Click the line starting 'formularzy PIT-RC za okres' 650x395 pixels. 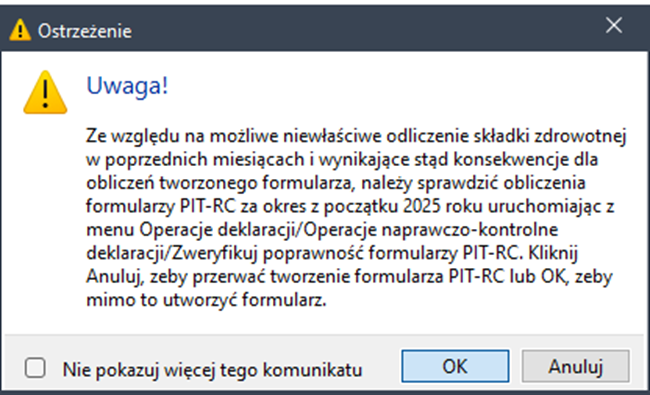350,206
